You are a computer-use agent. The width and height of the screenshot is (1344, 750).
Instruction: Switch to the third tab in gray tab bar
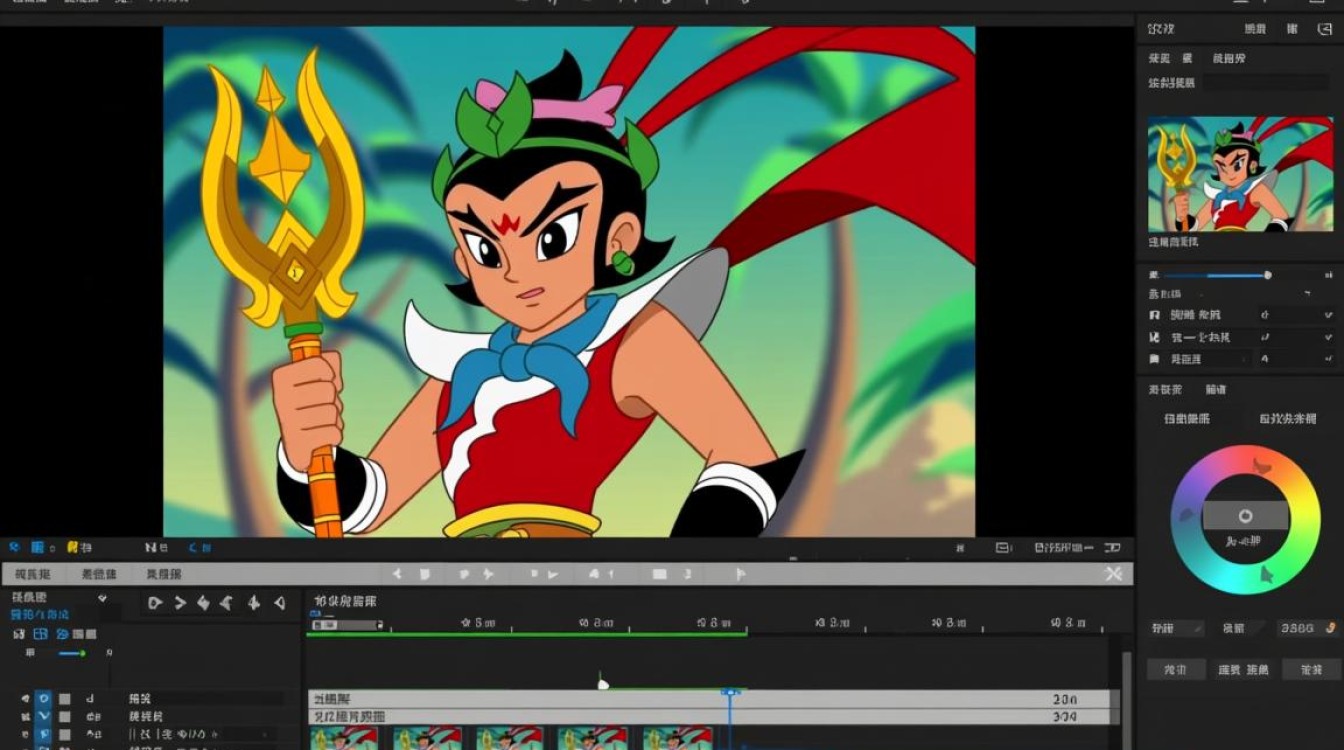click(164, 574)
